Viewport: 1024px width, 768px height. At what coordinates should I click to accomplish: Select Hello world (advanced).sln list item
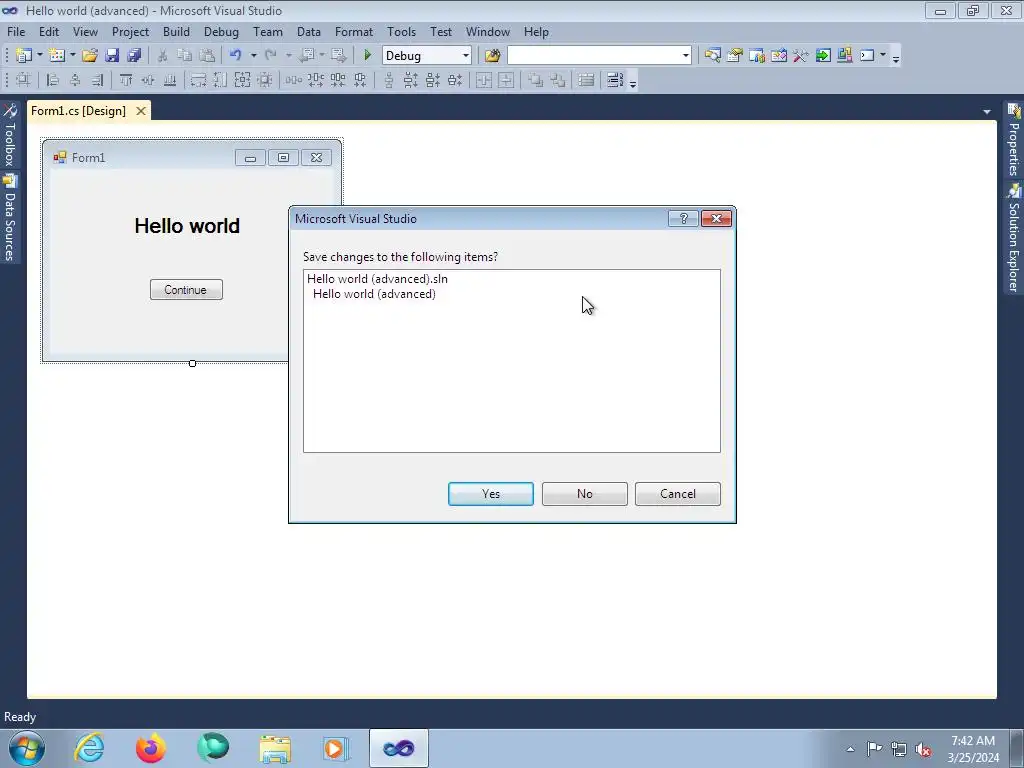(x=377, y=279)
